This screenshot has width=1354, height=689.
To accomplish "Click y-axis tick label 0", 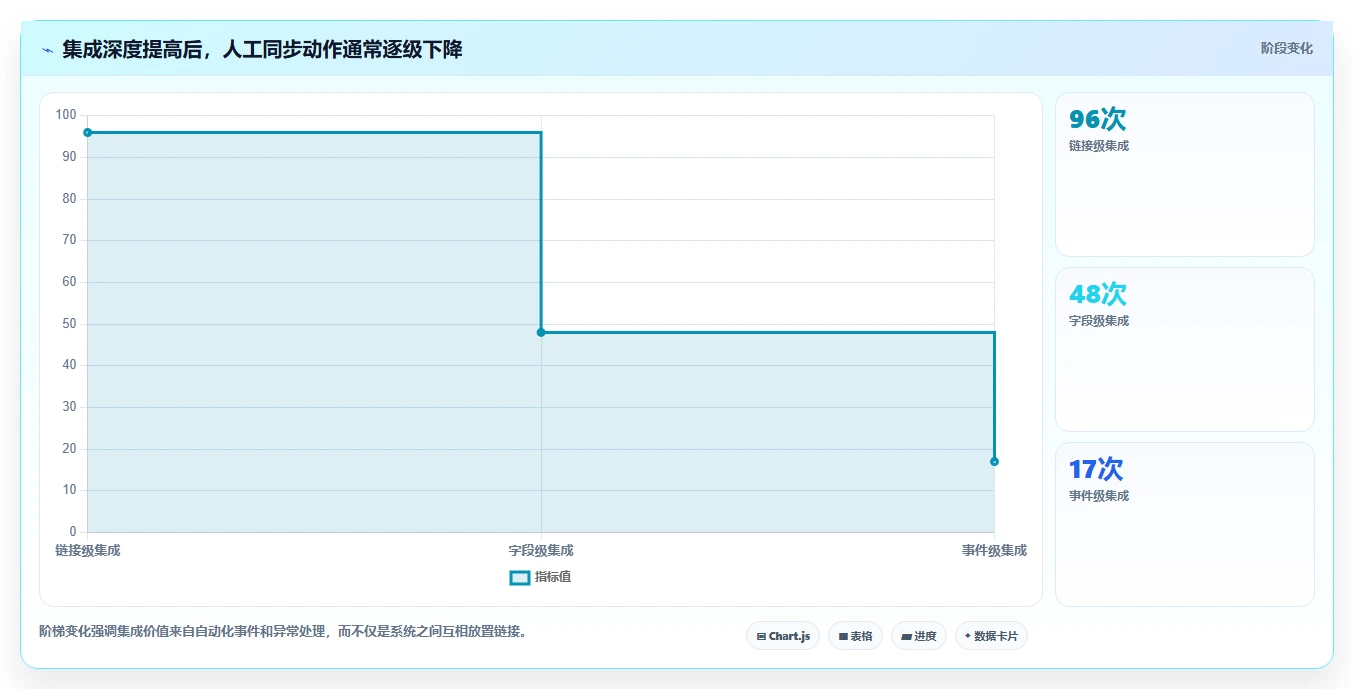I will coord(73,532).
